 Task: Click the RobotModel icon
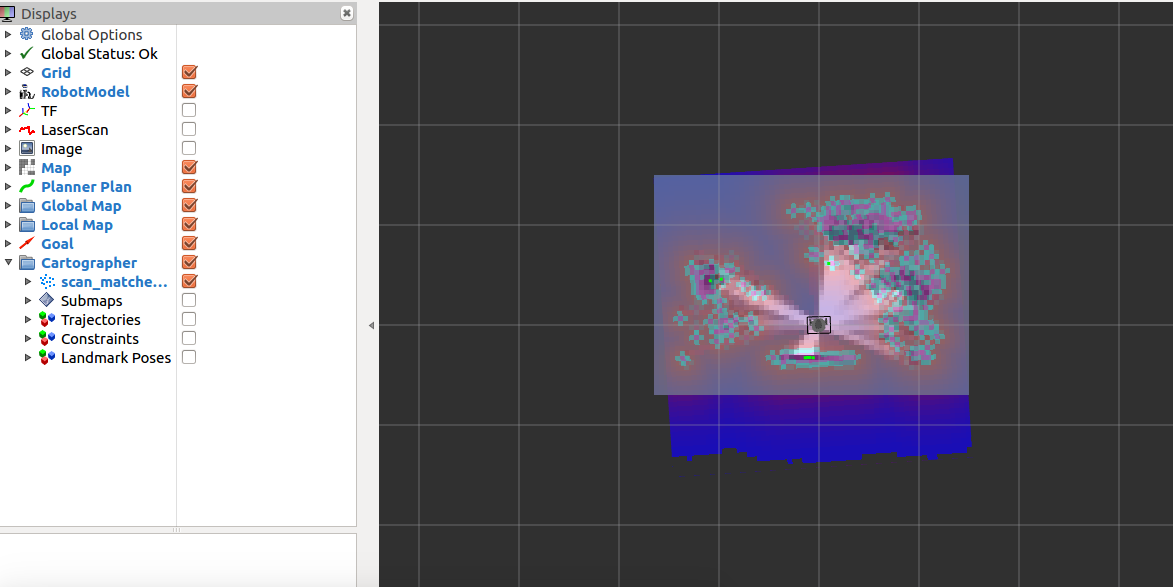26,91
